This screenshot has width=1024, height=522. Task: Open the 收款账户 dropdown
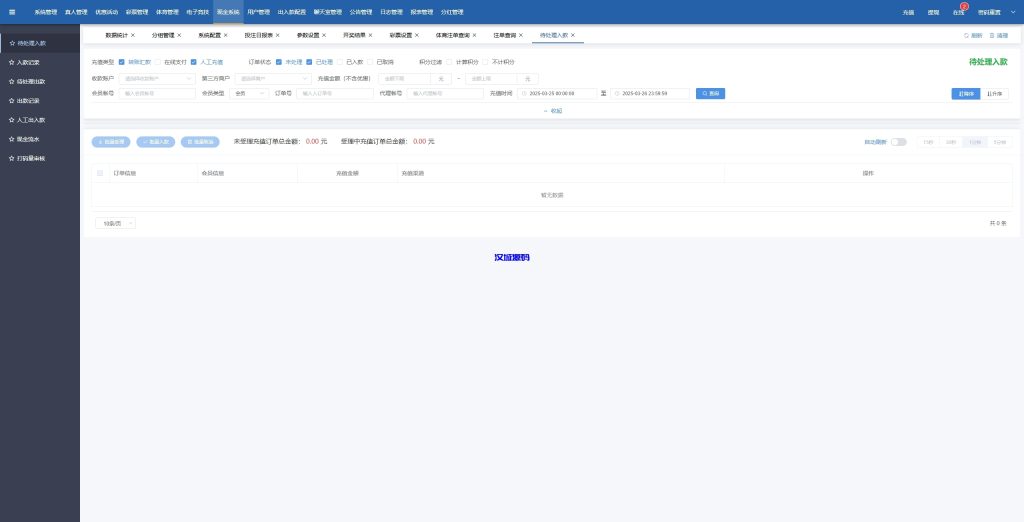pyautogui.click(x=156, y=78)
